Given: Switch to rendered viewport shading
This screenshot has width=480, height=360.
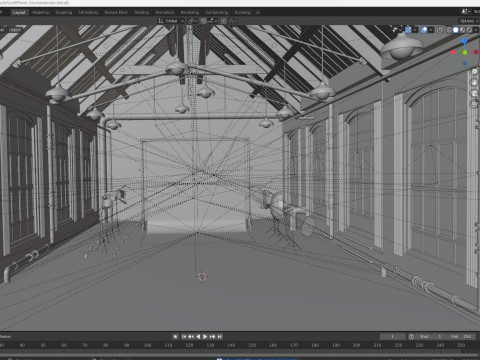Looking at the screenshot, I should click(x=469, y=30).
